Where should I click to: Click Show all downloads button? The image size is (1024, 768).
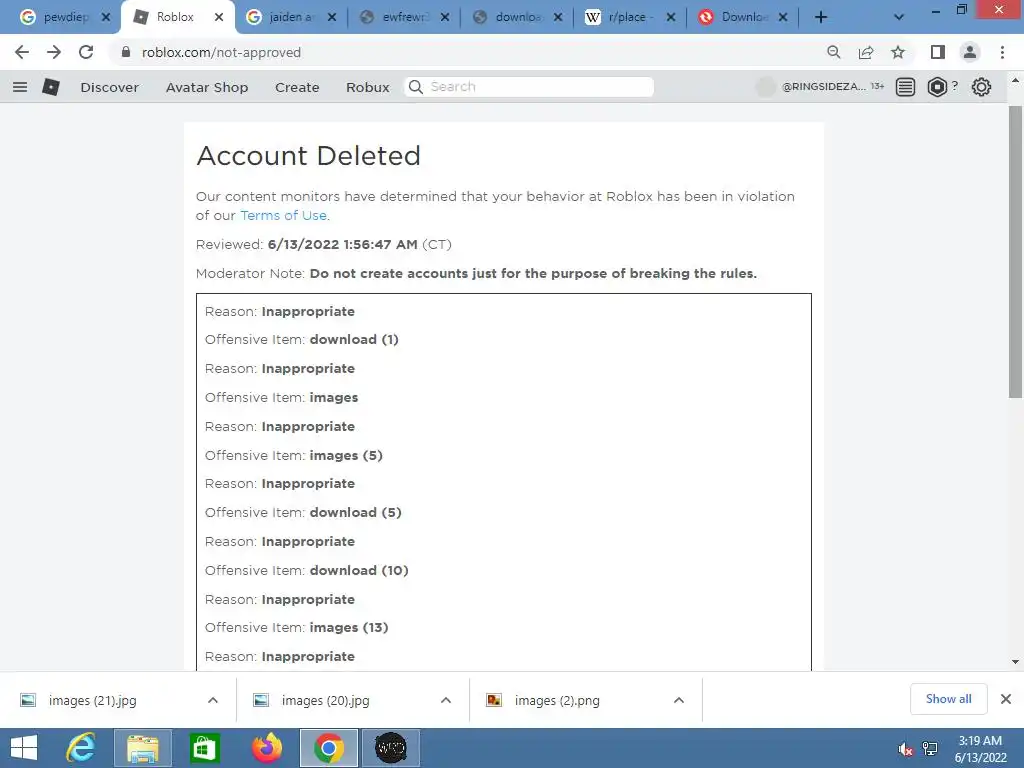coord(948,699)
